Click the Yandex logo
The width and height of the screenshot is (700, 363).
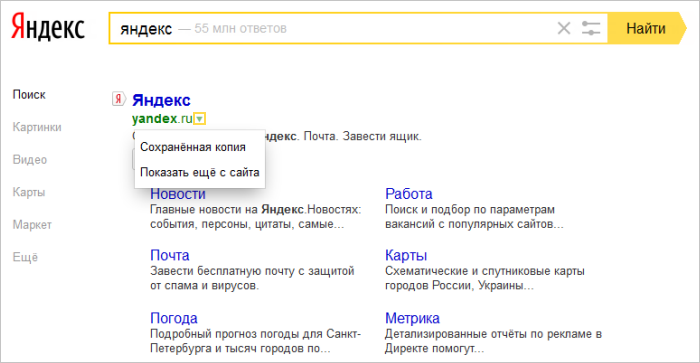[x=48, y=27]
